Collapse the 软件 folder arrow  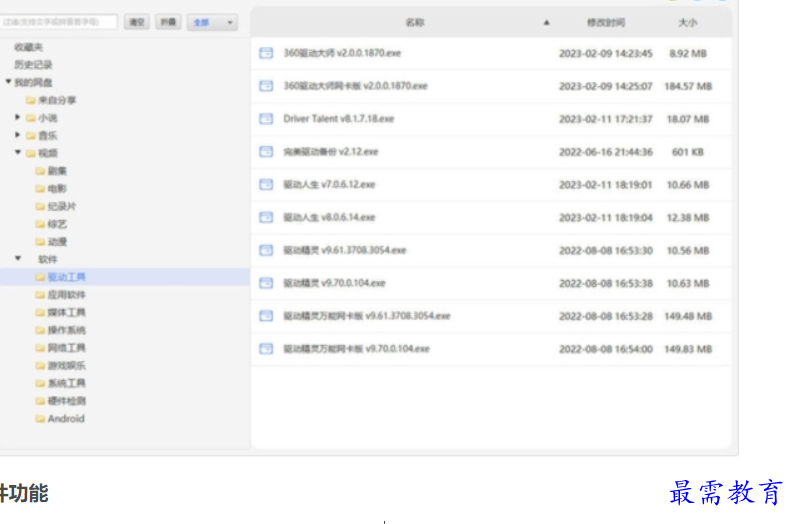pos(18,258)
